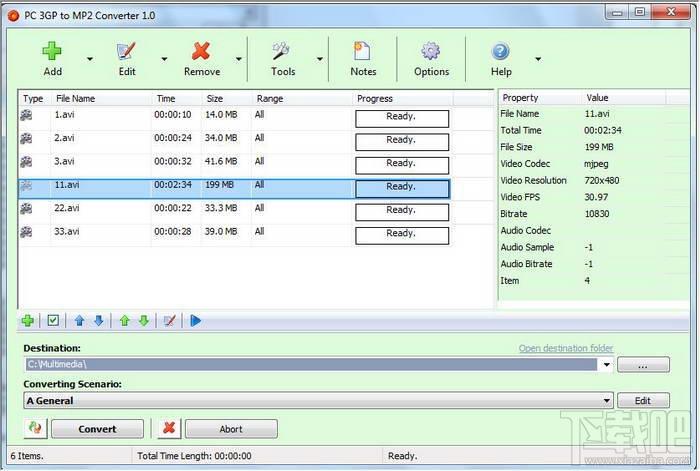Viewport: 700px width, 471px height.
Task: Click the C:\Multimedia\ destination field
Action: (311, 365)
